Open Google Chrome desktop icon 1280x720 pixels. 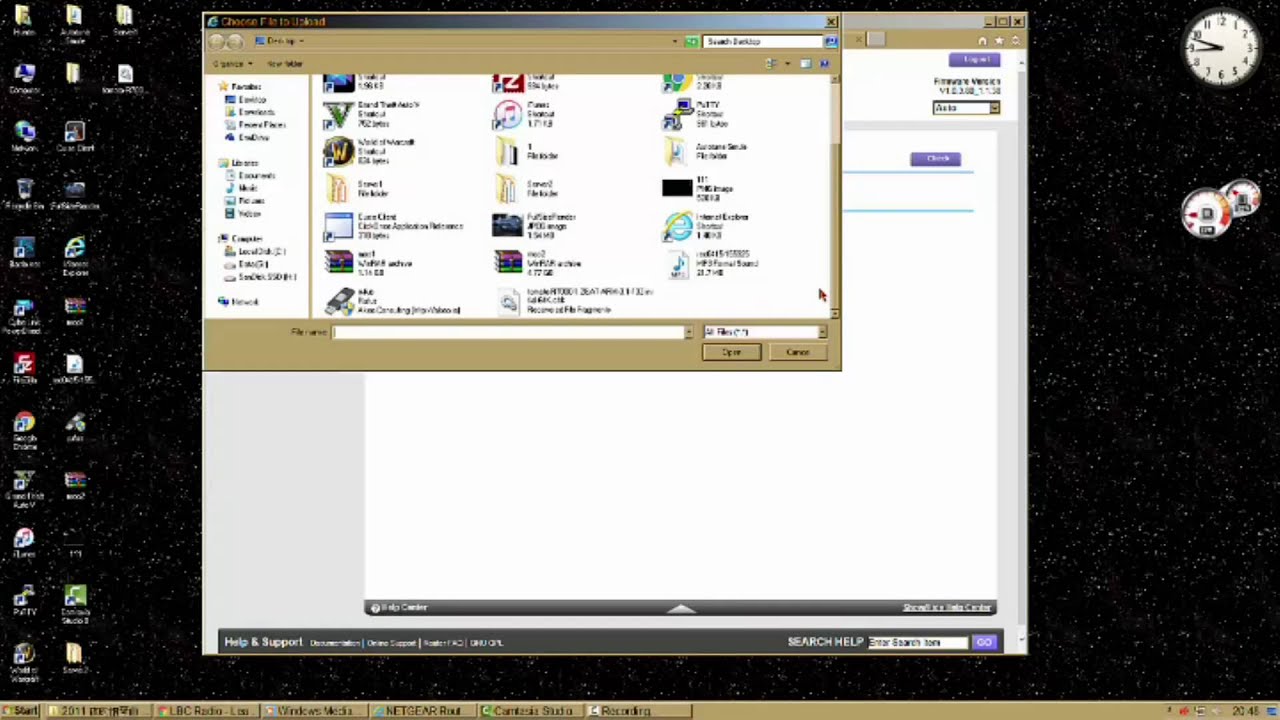pos(23,432)
